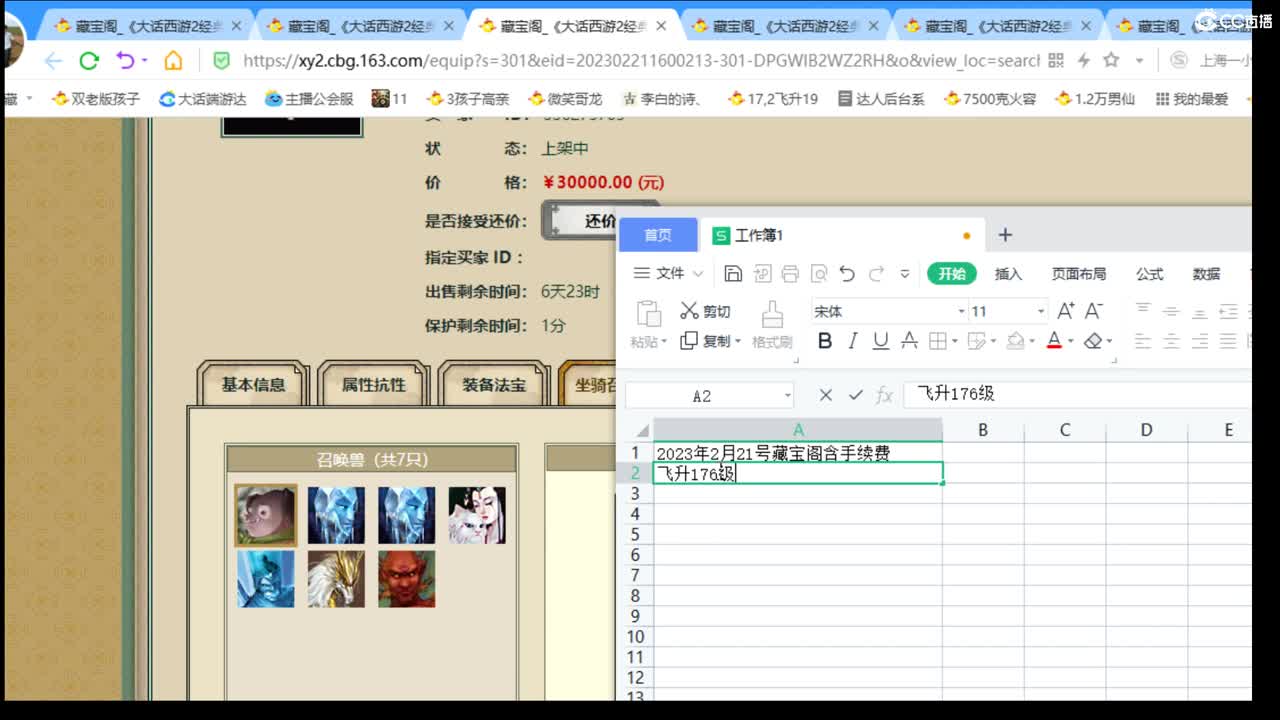This screenshot has height=720, width=1280.
Task: Open the 公式 ribbon tab
Action: click(1149, 273)
